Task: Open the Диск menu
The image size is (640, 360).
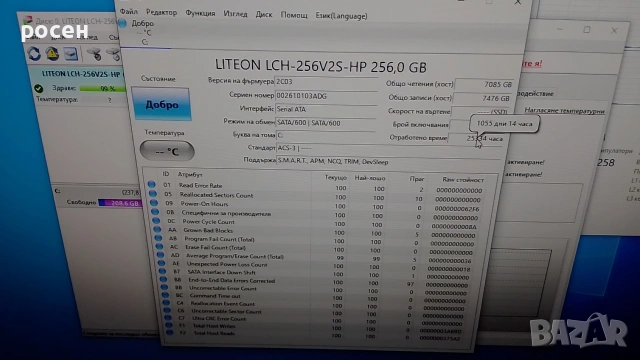Action: point(264,14)
